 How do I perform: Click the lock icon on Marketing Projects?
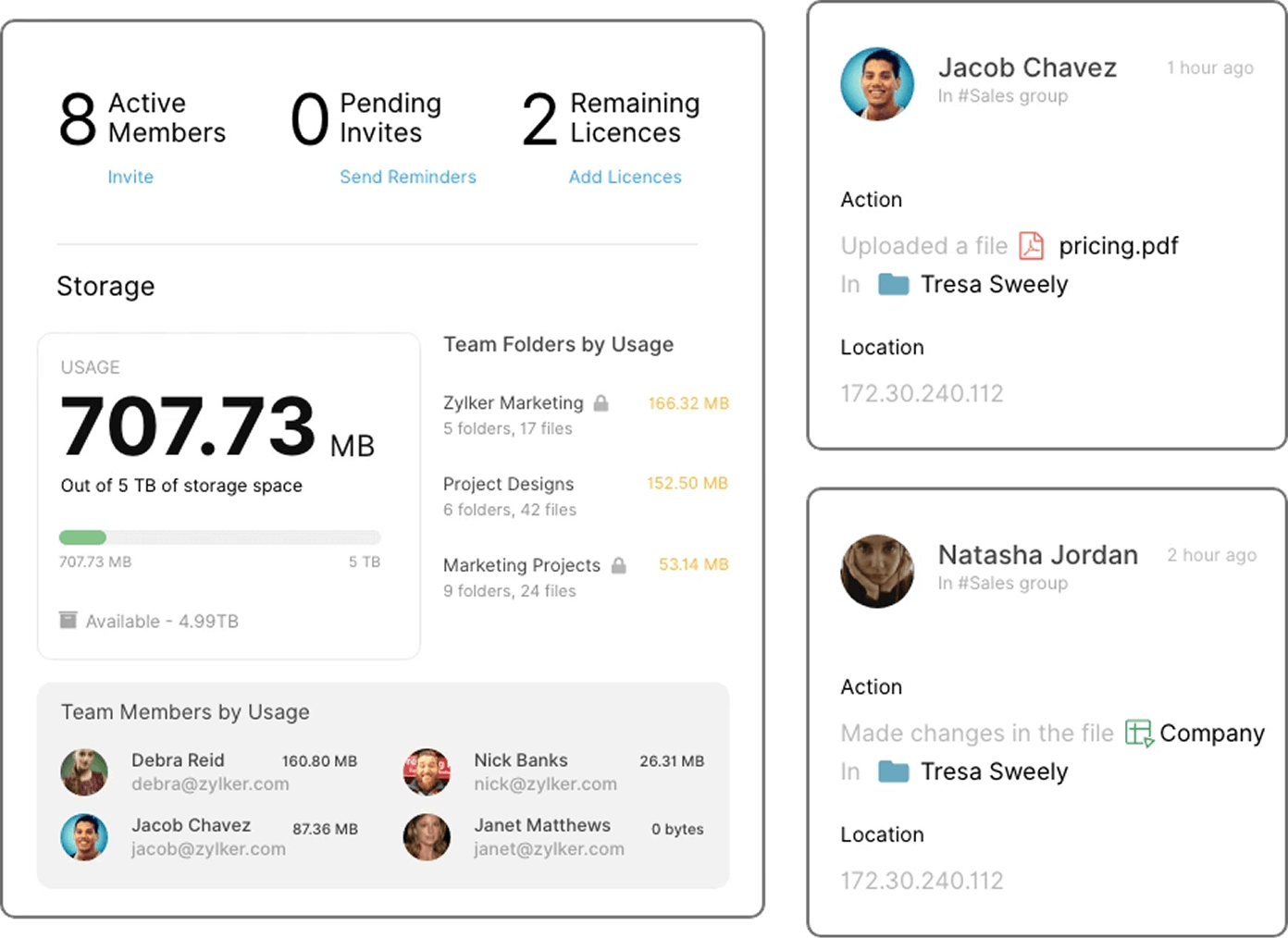click(618, 564)
